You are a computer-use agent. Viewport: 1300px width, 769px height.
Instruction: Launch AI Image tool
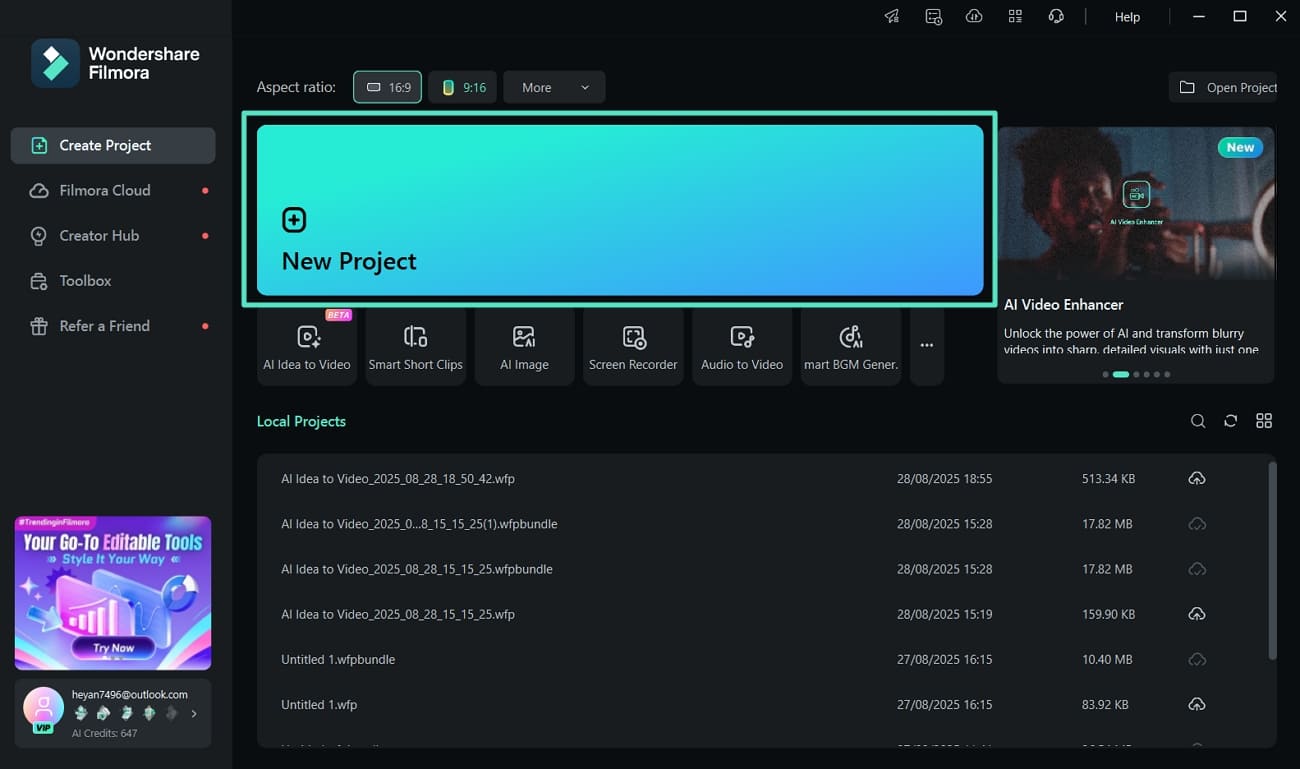524,346
